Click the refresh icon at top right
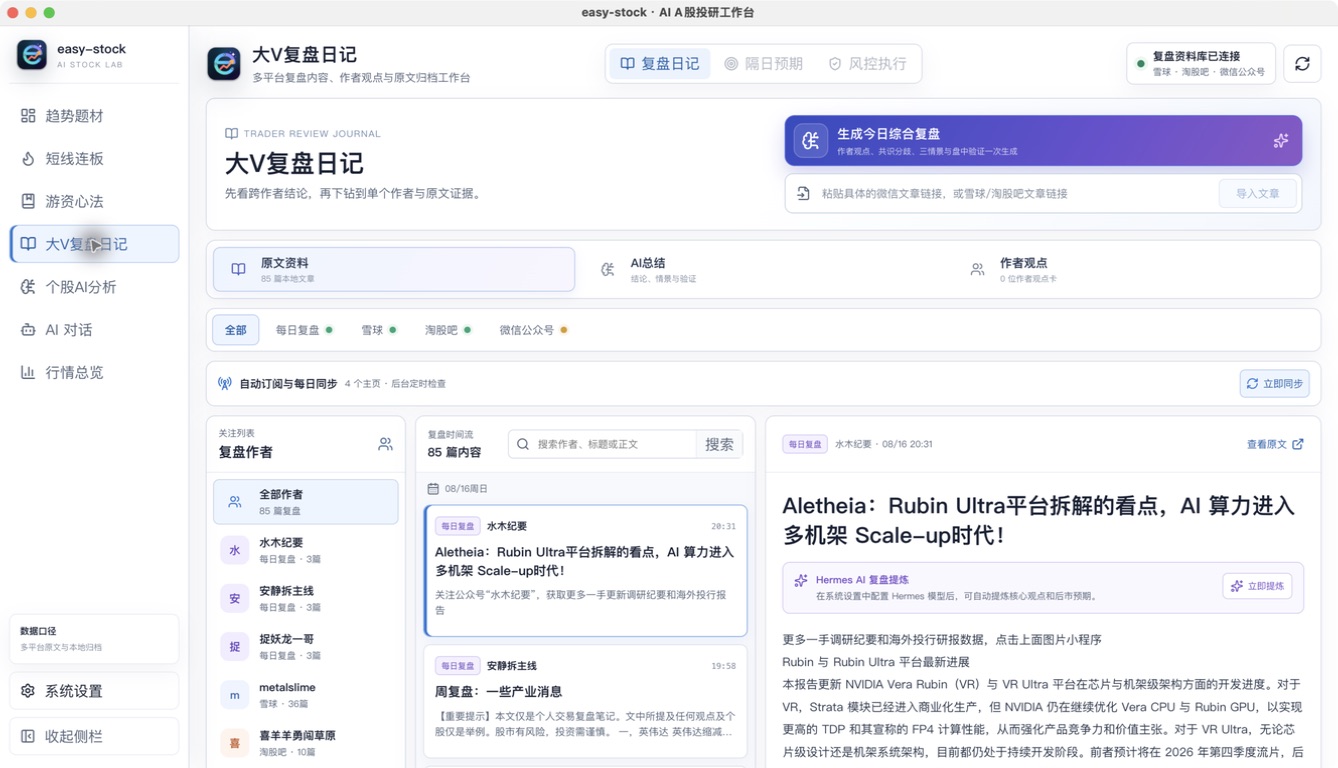 [1302, 64]
